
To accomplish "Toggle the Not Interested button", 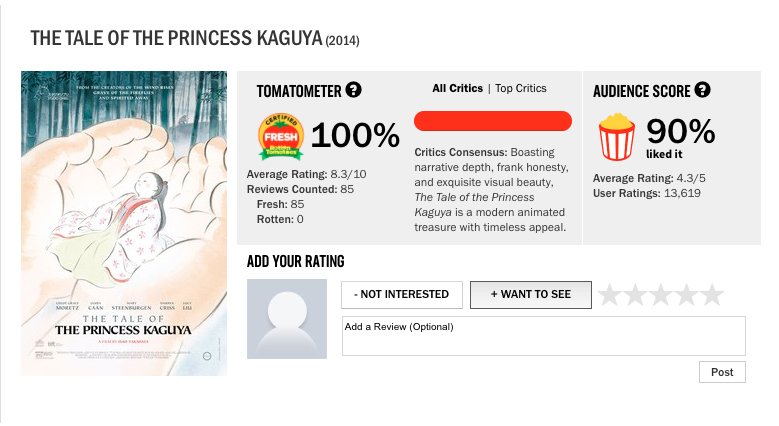I will 401,295.
